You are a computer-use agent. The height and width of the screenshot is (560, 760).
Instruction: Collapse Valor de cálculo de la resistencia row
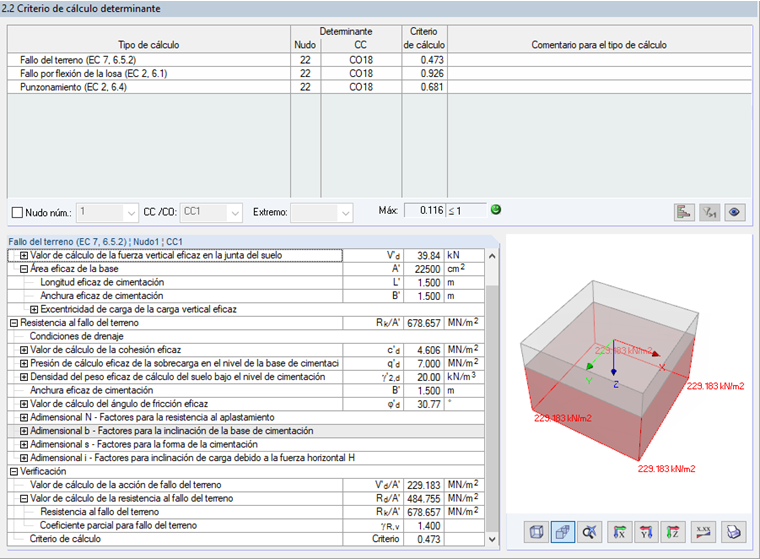[24, 498]
